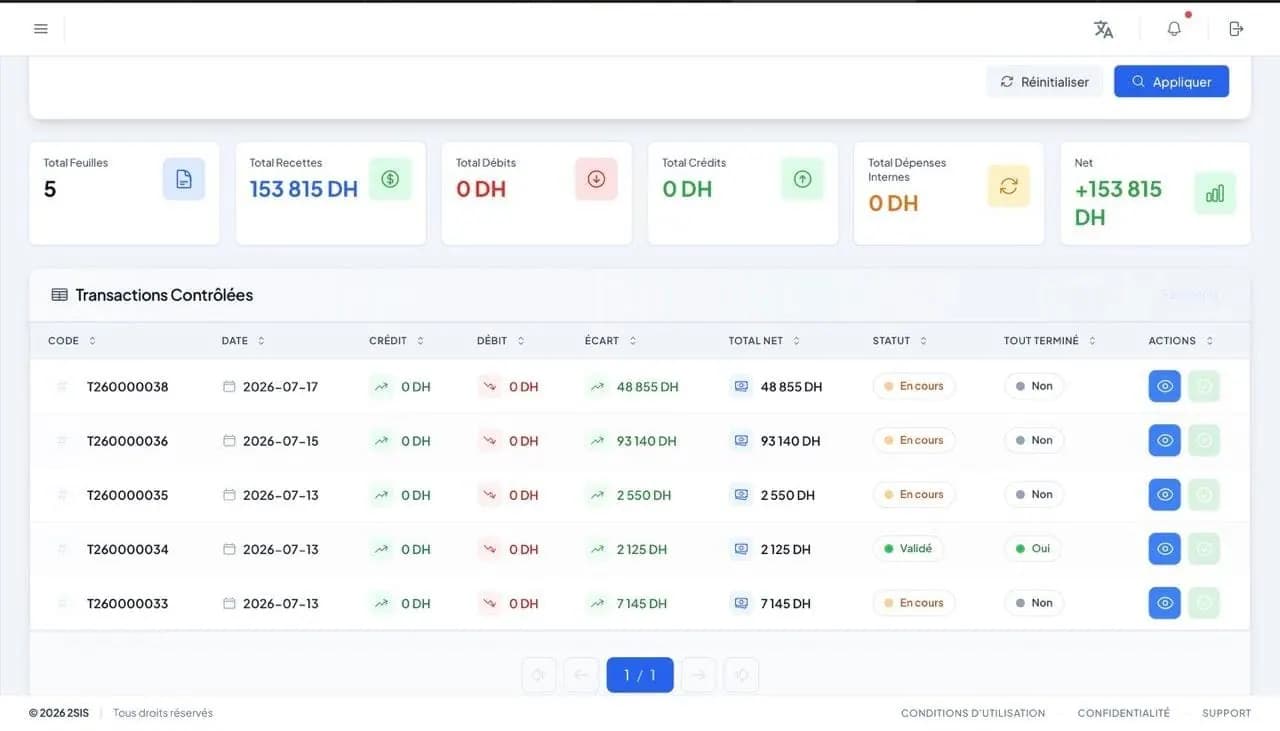Screen dimensions: 1280x731
Task: Click the Total Débits down-arrow icon
Action: click(596, 179)
